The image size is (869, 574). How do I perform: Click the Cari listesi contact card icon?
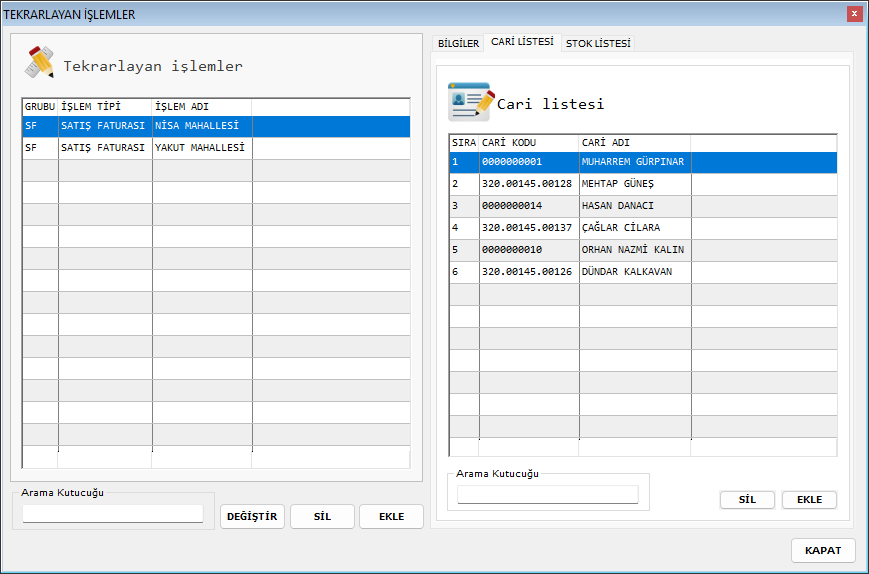pos(470,101)
